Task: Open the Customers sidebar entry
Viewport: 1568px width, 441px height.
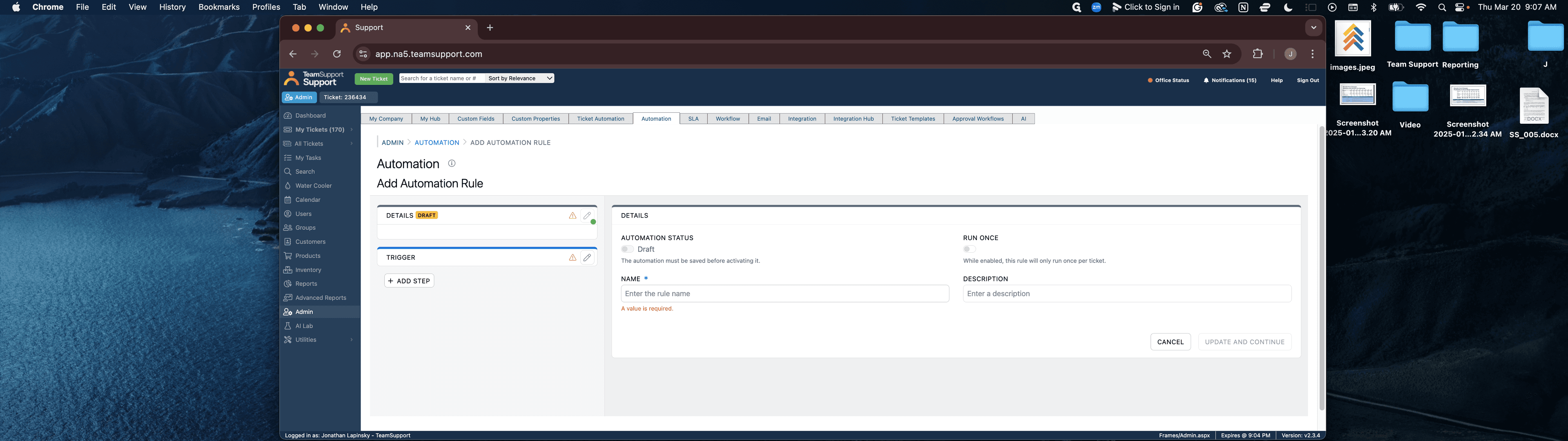Action: 310,242
